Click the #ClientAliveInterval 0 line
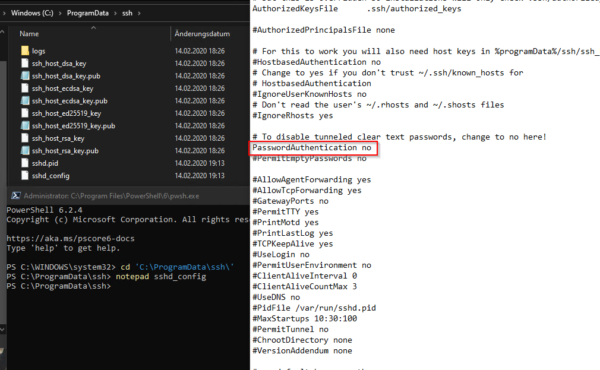This screenshot has height=370, width=600. [x=305, y=276]
